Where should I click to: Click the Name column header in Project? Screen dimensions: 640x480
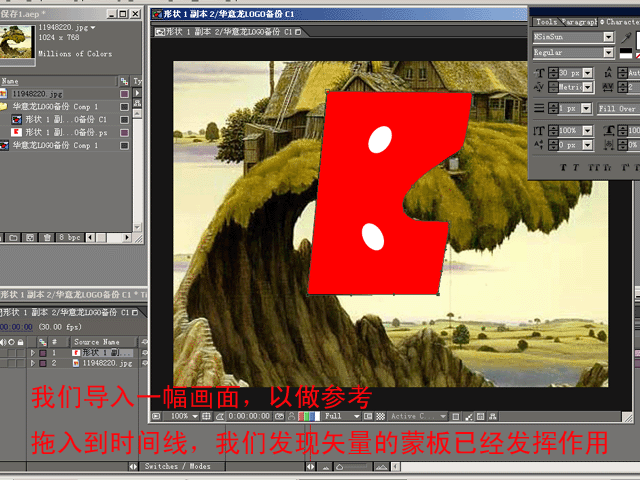[10, 81]
